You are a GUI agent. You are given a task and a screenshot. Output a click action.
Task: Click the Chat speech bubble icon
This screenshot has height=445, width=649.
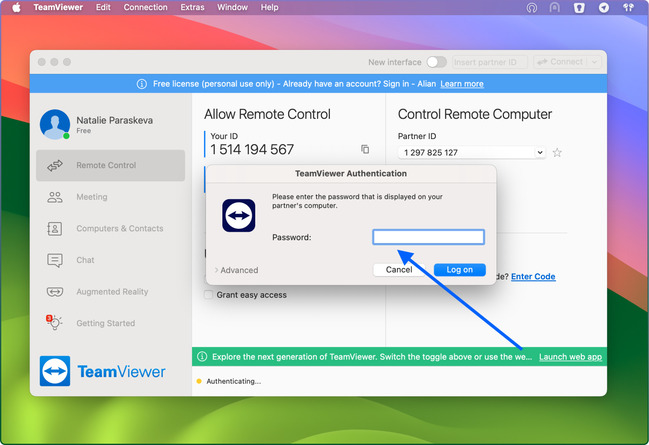point(55,260)
